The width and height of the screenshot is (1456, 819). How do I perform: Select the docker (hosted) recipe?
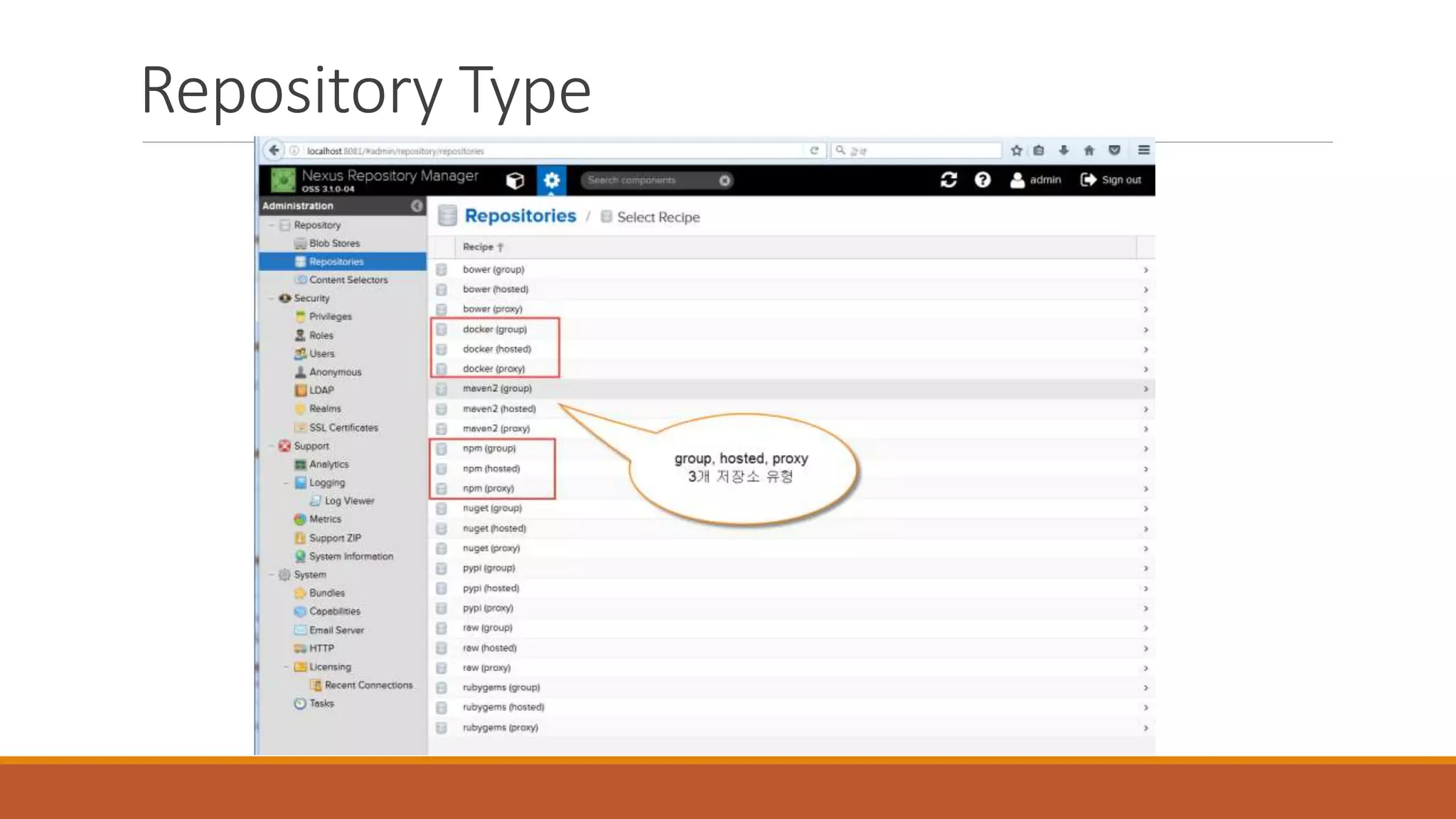pos(791,349)
